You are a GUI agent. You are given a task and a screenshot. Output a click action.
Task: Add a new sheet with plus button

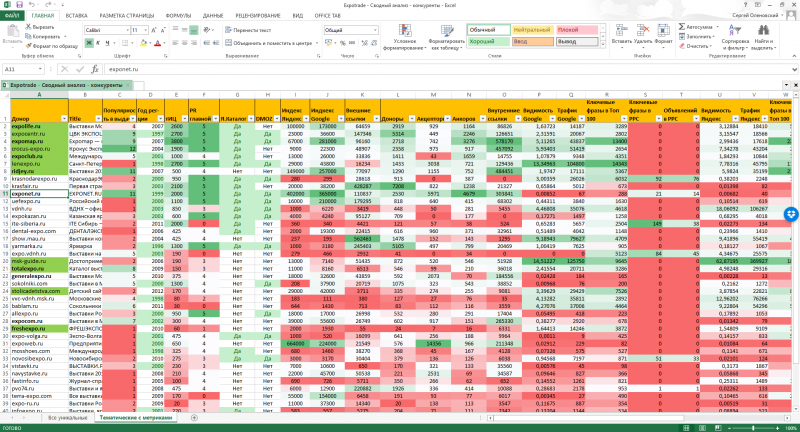click(x=194, y=418)
